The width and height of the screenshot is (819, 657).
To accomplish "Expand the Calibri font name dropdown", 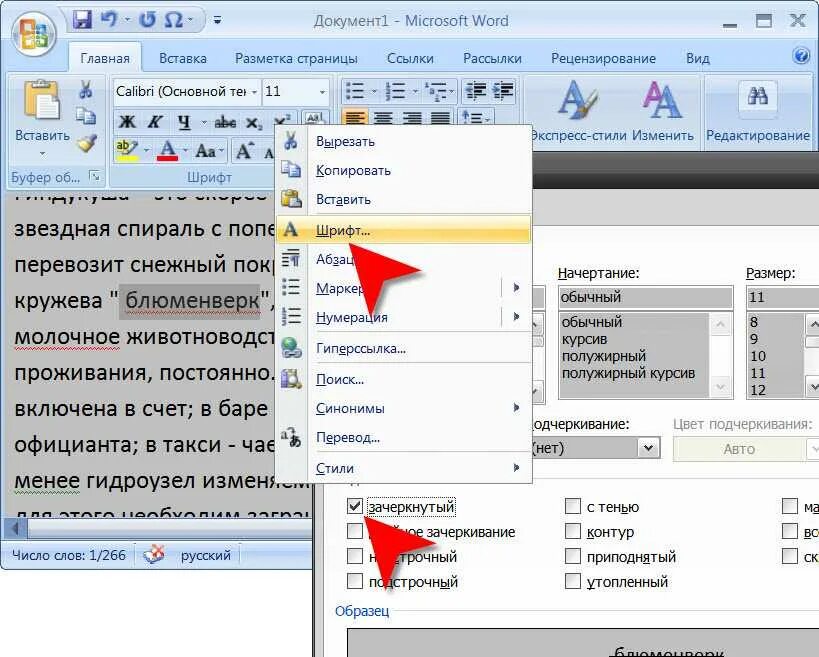I will 254,92.
